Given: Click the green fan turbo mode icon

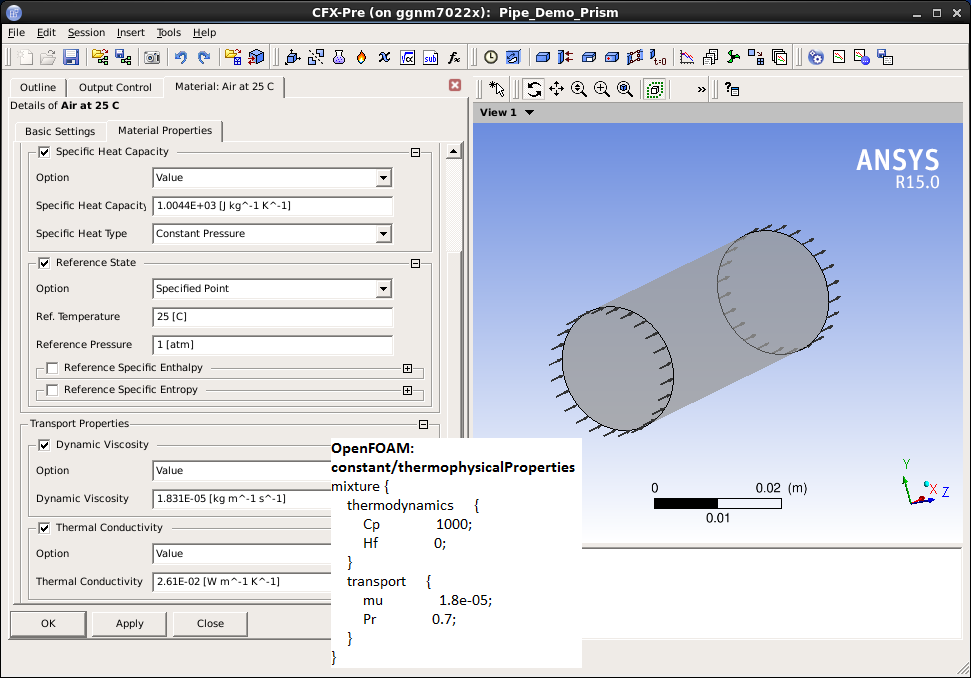Looking at the screenshot, I should pos(733,58).
